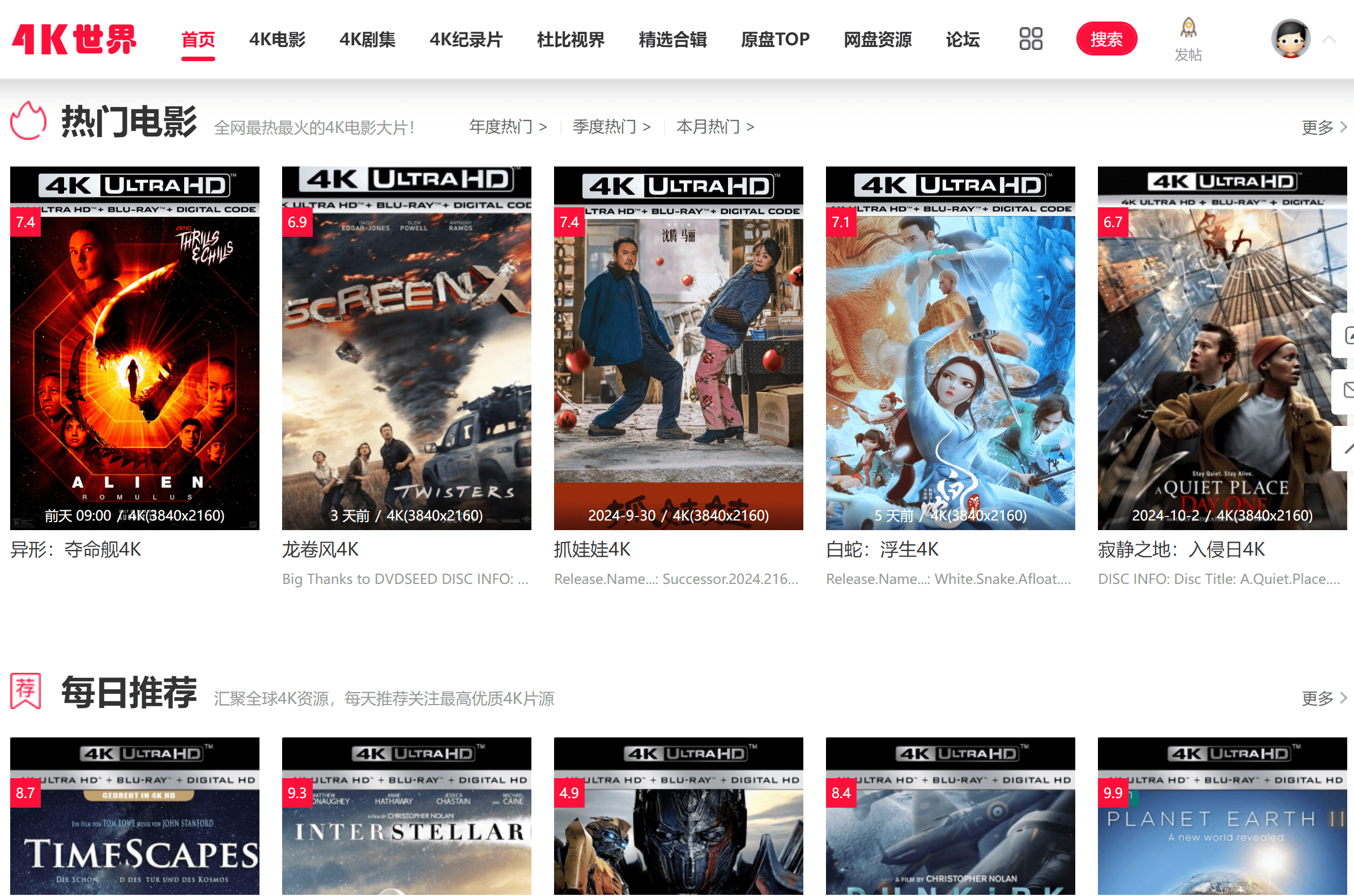Image resolution: width=1354 pixels, height=896 pixels.
Task: Open the 年度热门 link
Action: [x=508, y=126]
